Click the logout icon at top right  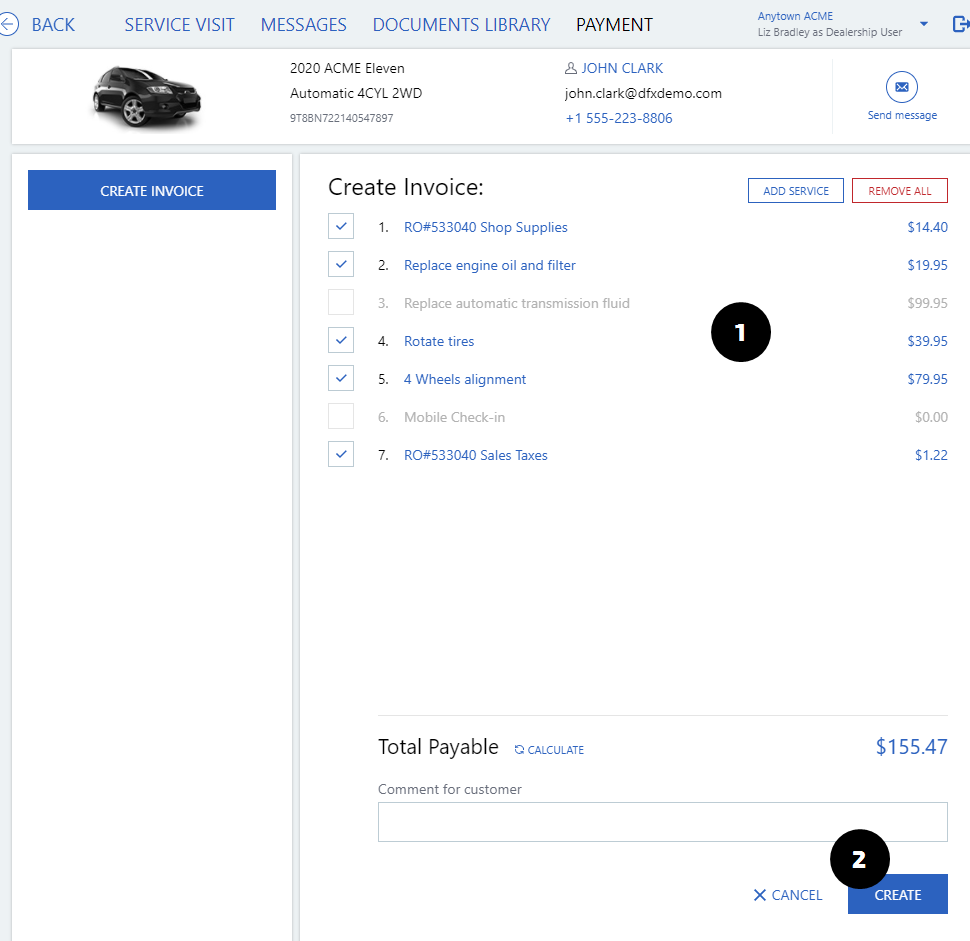[x=961, y=25]
